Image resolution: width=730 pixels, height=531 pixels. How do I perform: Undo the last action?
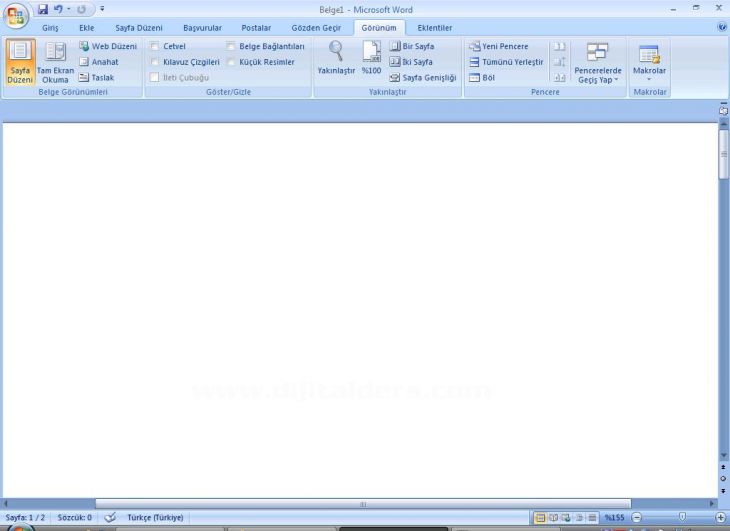(58, 9)
